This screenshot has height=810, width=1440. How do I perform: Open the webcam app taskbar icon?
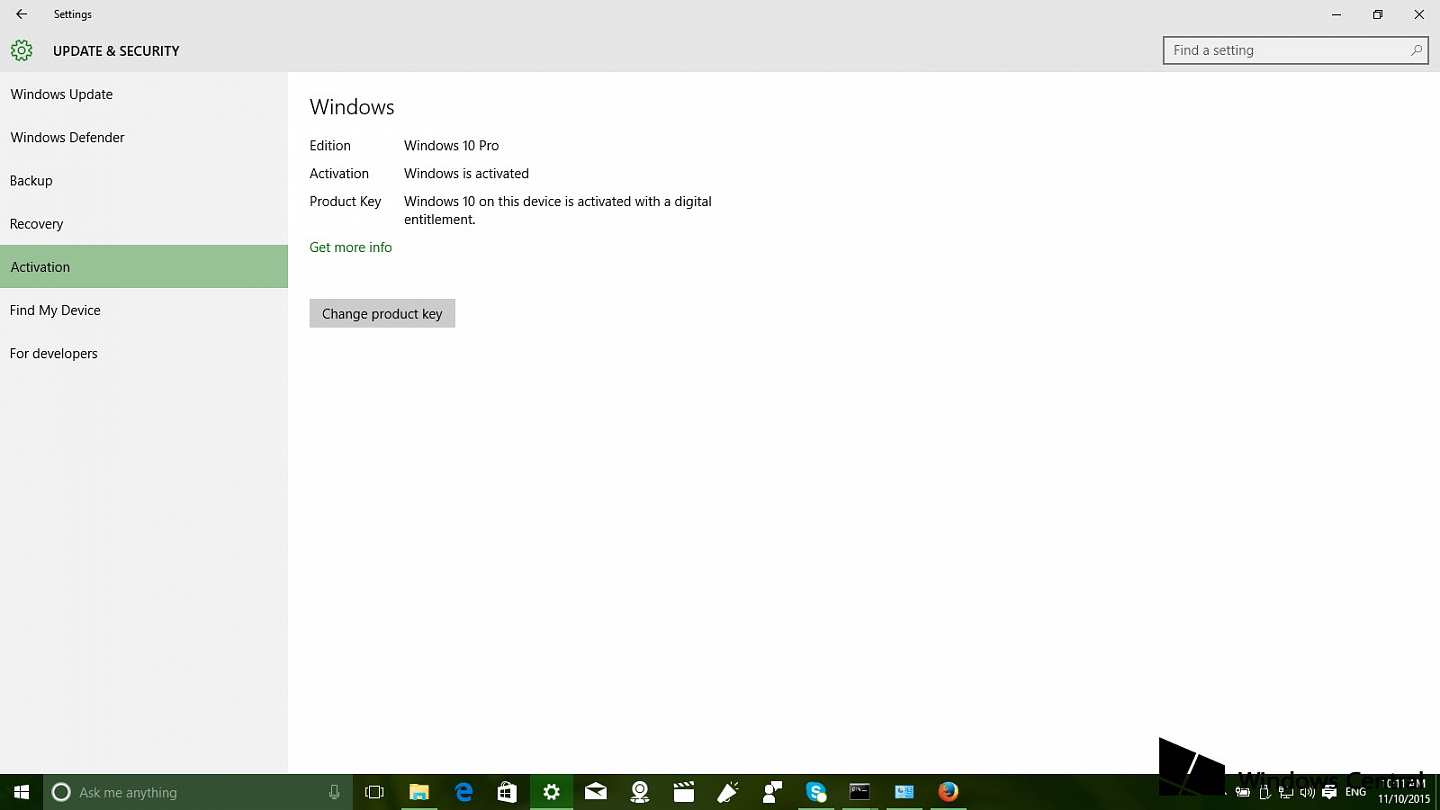(640, 792)
